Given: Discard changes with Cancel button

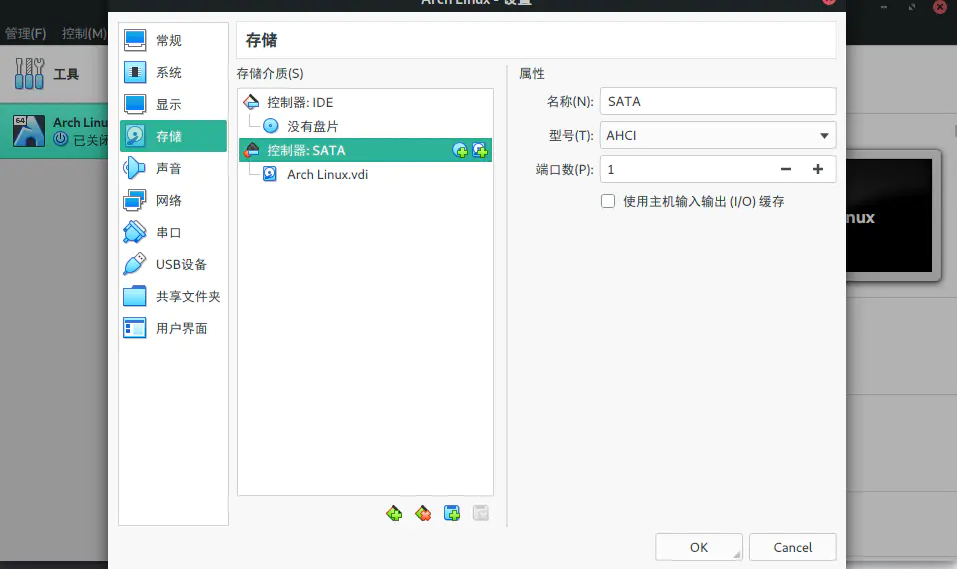Looking at the screenshot, I should point(793,548).
